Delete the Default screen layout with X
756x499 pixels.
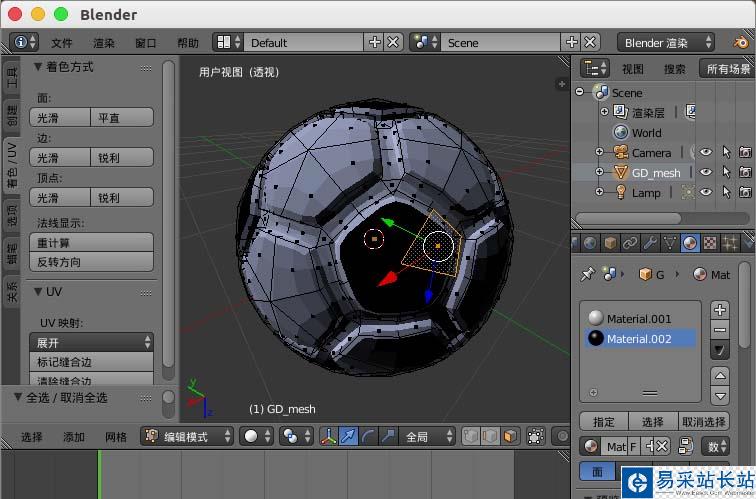tap(393, 42)
